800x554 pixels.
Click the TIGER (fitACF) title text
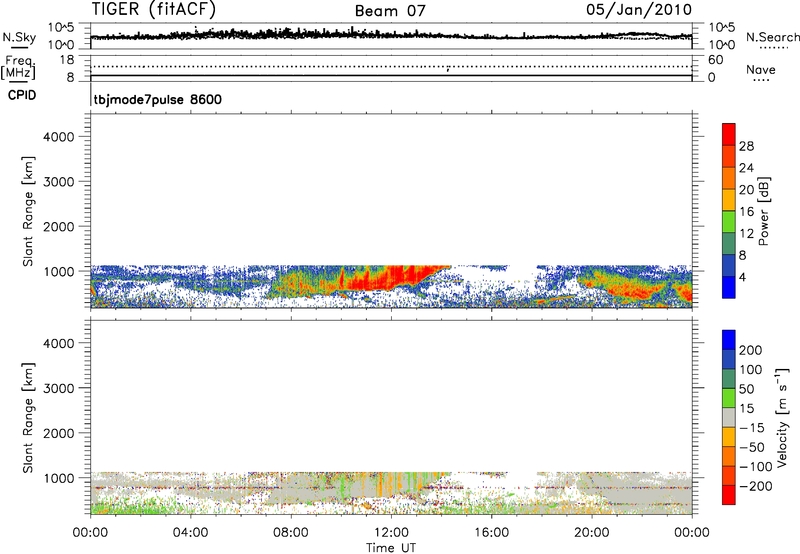tap(154, 9)
